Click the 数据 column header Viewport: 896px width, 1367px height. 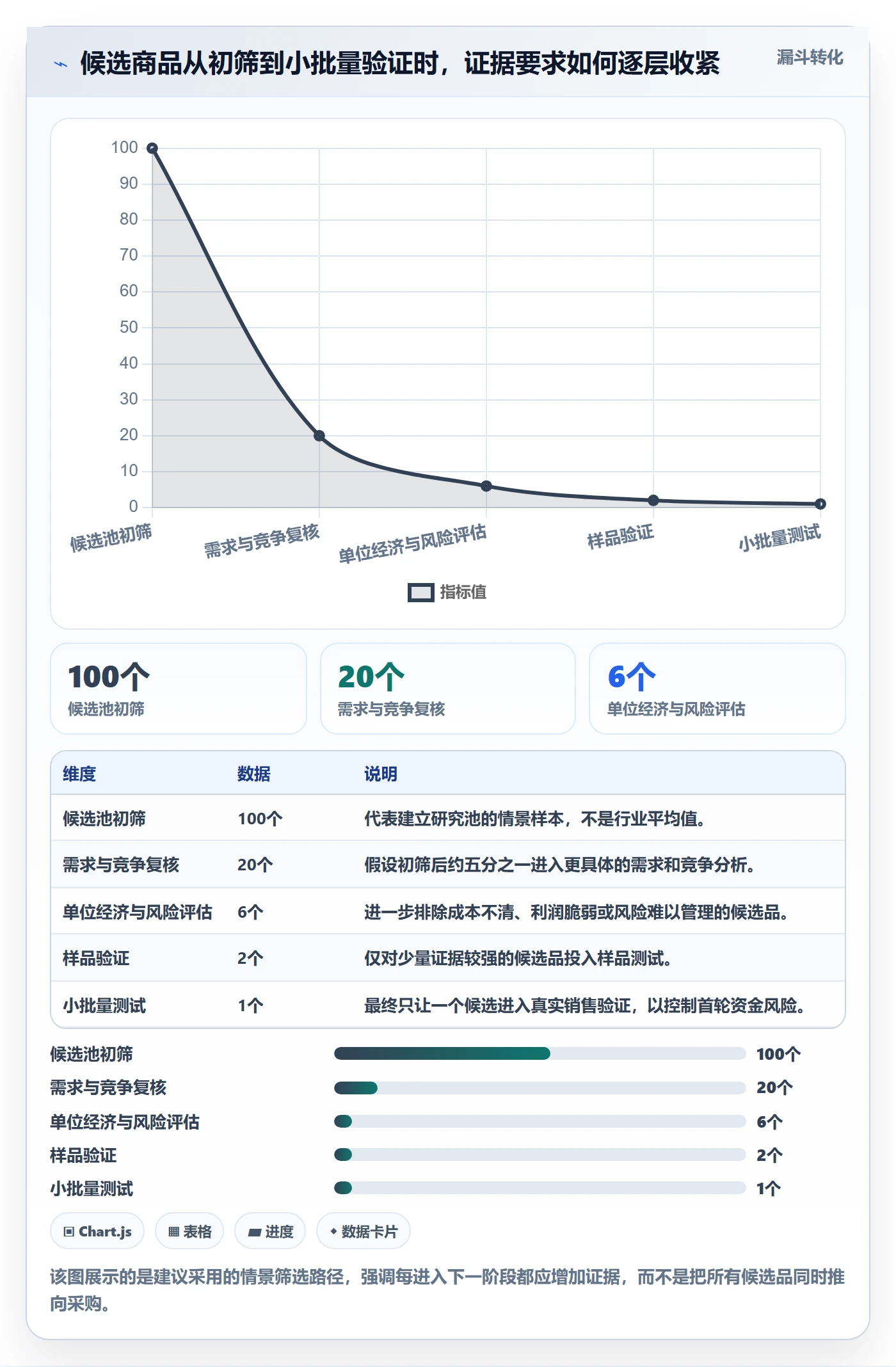[x=254, y=774]
